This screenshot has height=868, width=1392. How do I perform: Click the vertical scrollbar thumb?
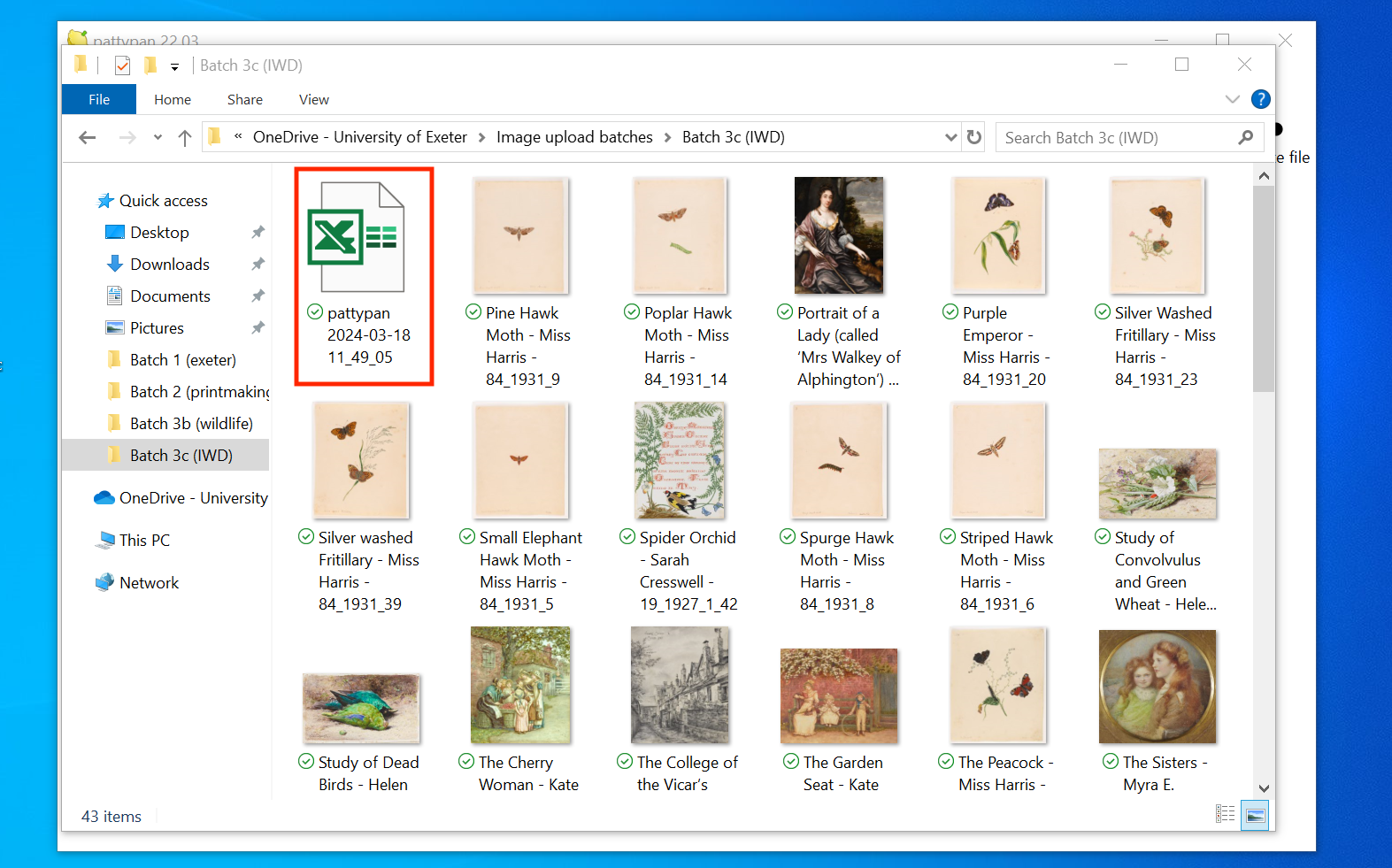tap(1264, 288)
